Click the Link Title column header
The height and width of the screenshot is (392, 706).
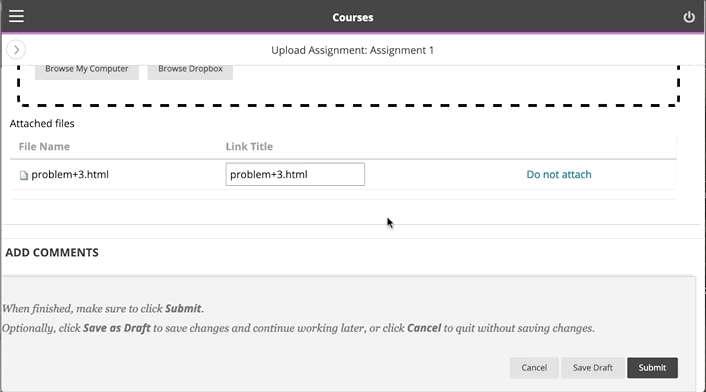pos(249,146)
